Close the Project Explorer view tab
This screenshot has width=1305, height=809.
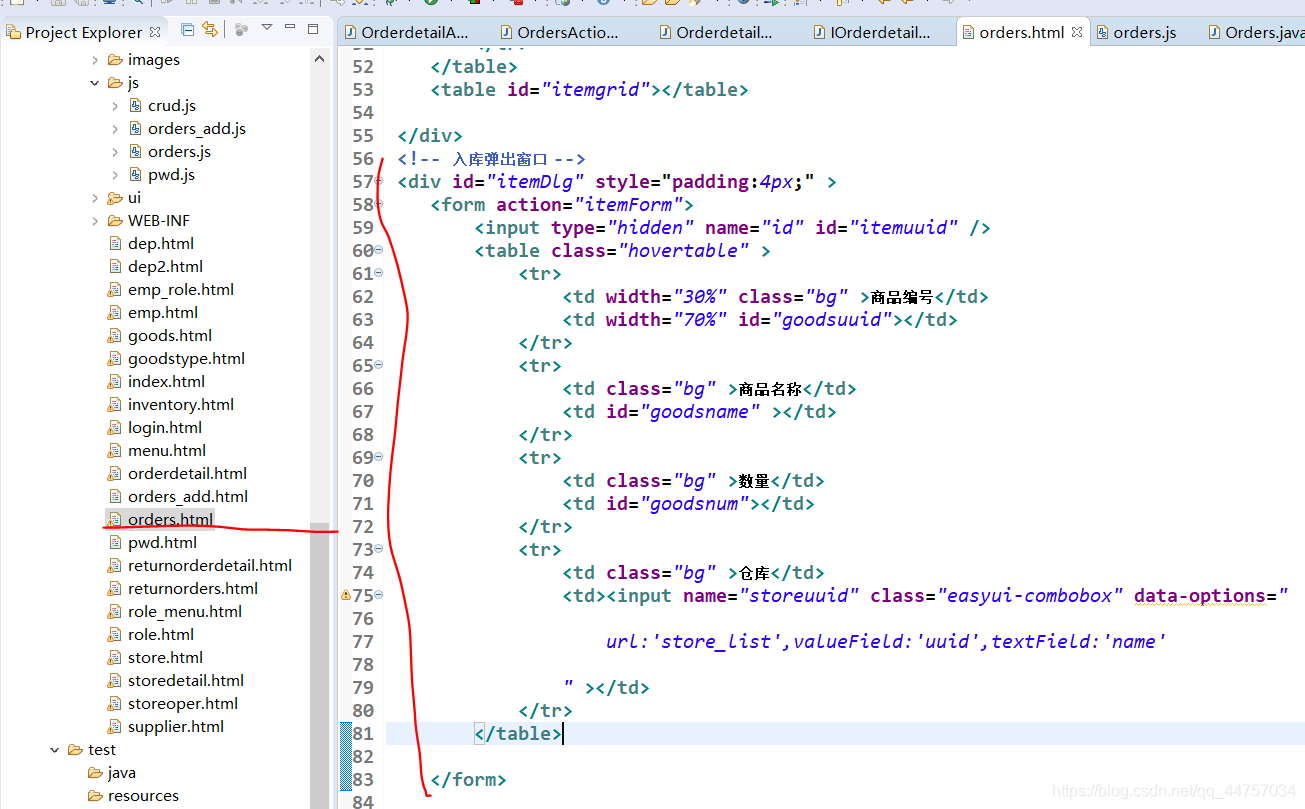coord(154,32)
